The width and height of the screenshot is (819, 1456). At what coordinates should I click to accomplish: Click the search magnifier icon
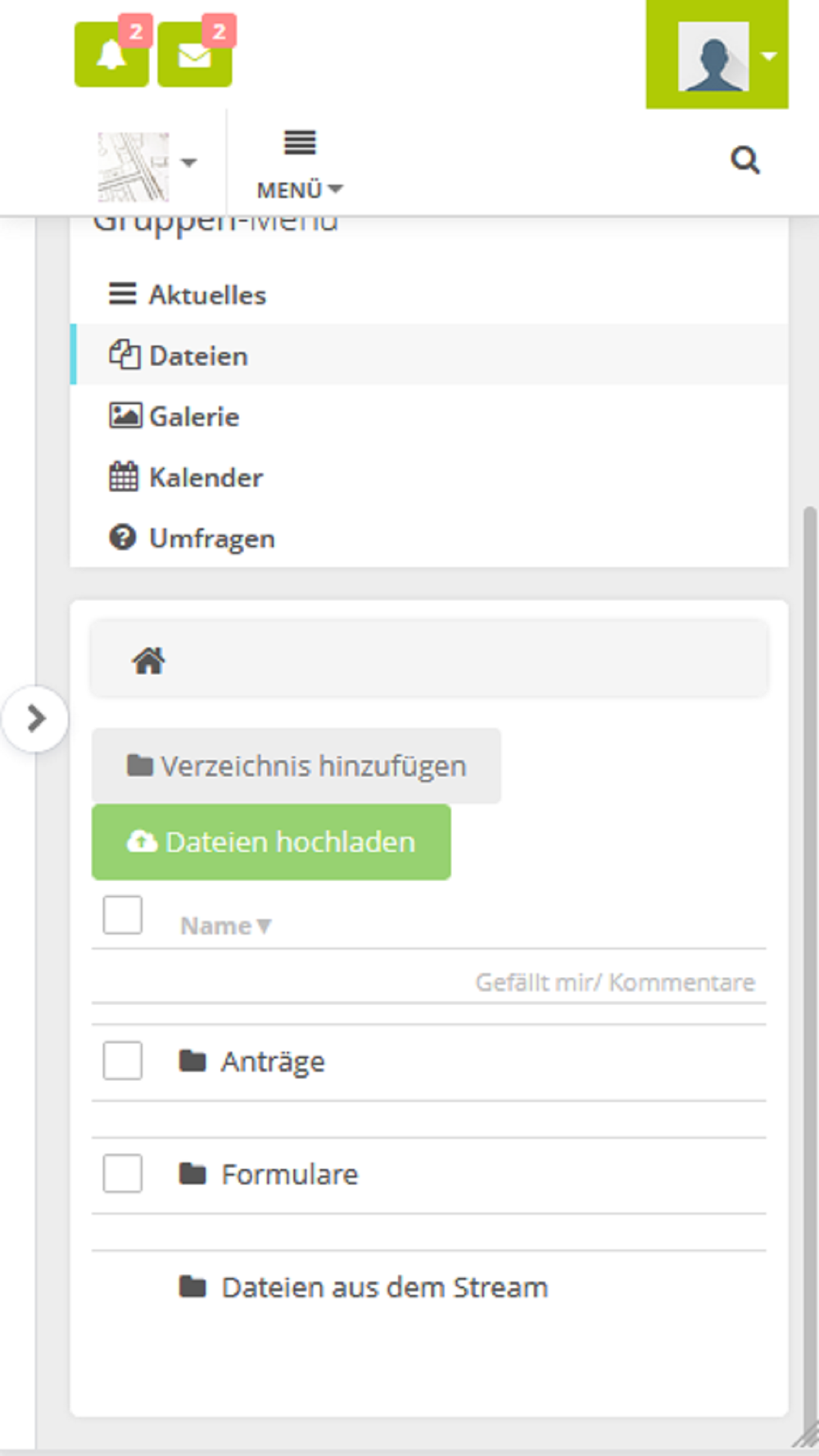click(744, 160)
